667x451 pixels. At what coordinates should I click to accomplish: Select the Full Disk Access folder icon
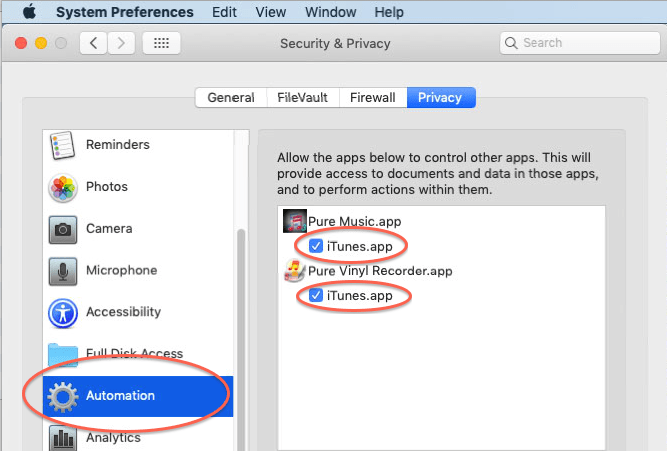pyautogui.click(x=63, y=354)
